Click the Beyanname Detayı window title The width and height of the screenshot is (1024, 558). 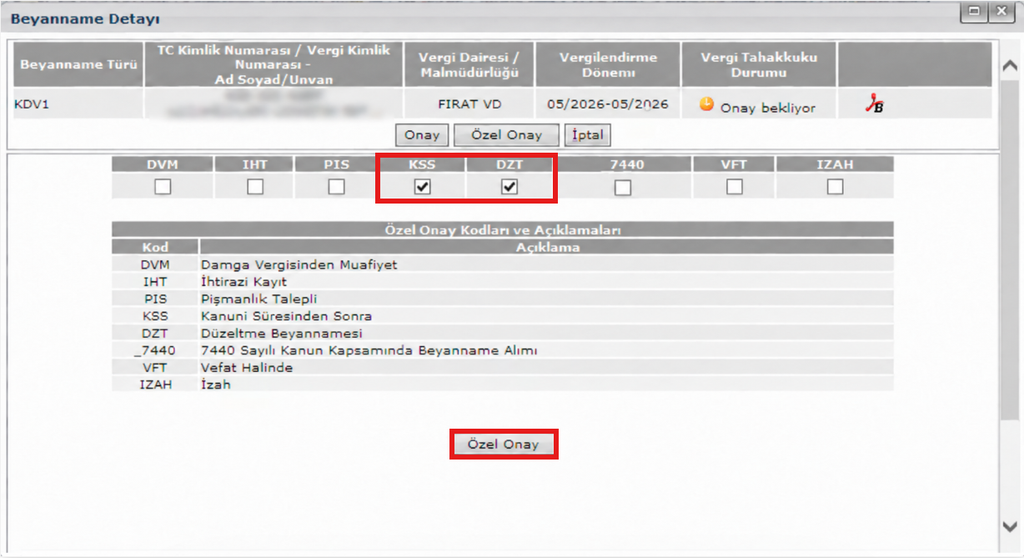pyautogui.click(x=85, y=19)
